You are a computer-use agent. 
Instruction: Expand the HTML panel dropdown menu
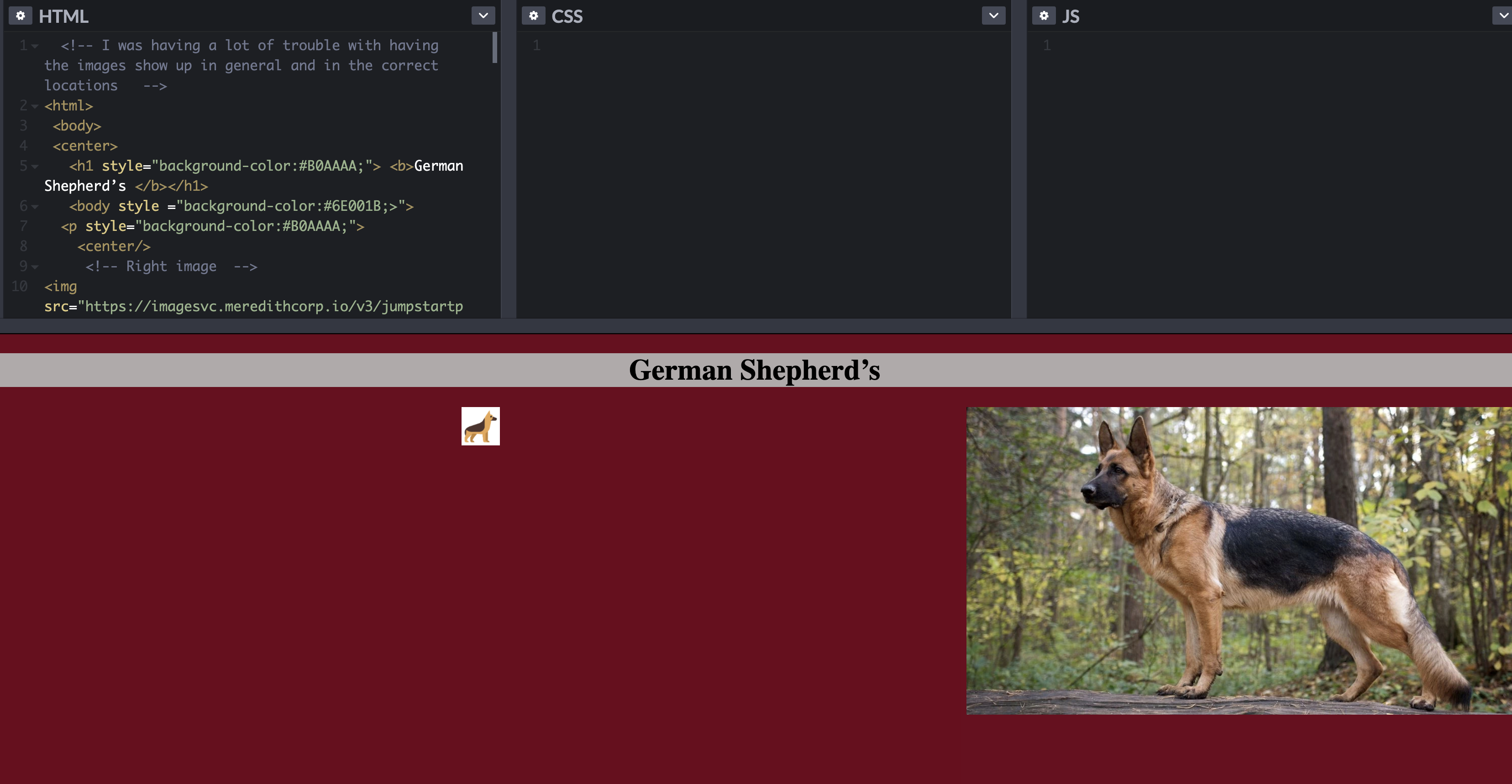tap(483, 16)
